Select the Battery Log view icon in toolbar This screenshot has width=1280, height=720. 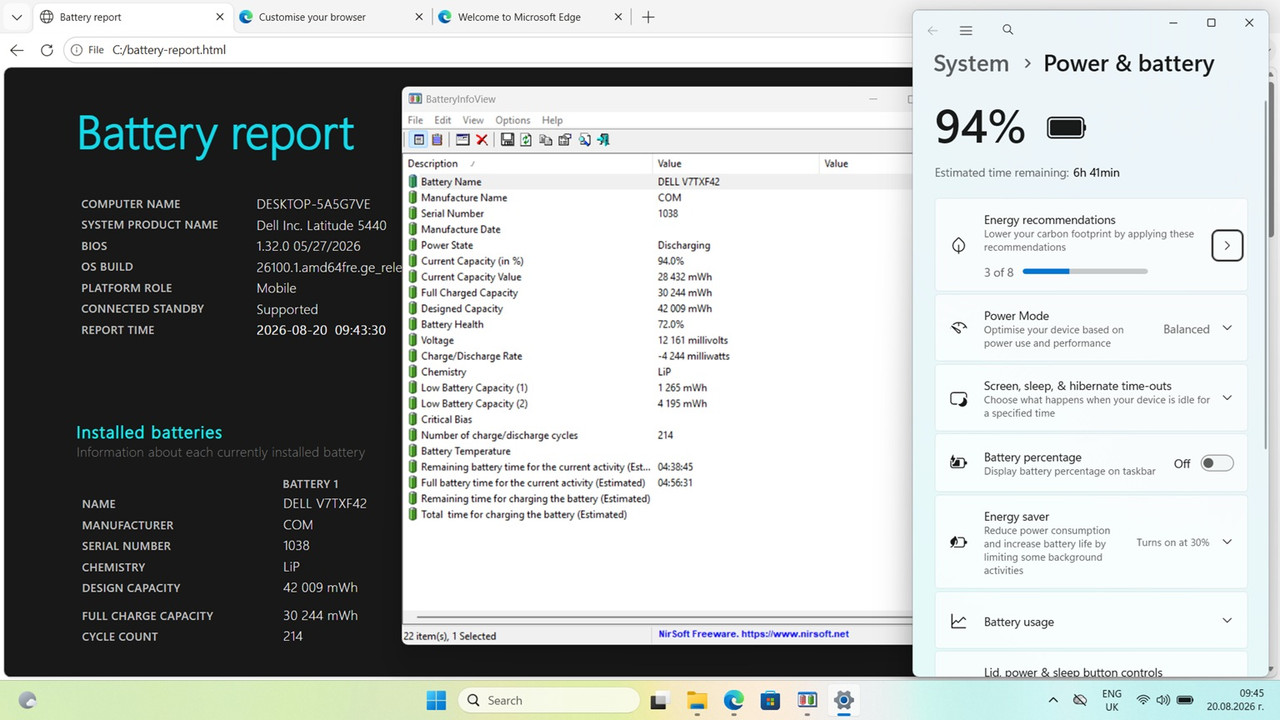pyautogui.click(x=437, y=140)
